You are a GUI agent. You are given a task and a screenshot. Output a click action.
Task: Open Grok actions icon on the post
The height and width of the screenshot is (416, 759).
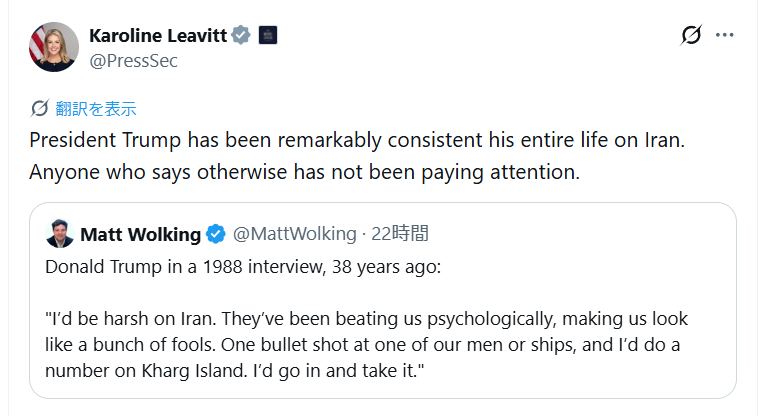[691, 36]
